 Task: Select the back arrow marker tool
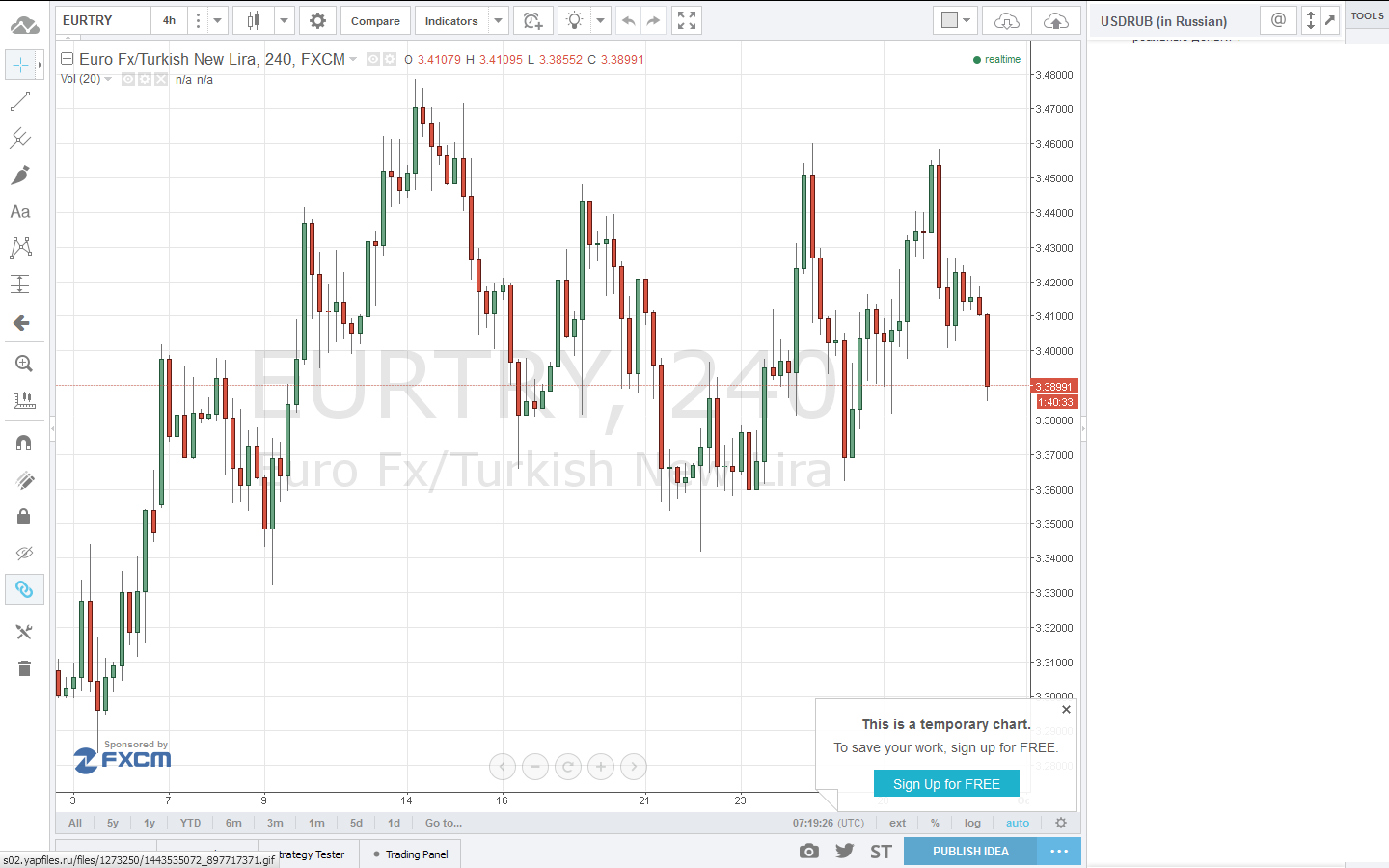tap(20, 323)
